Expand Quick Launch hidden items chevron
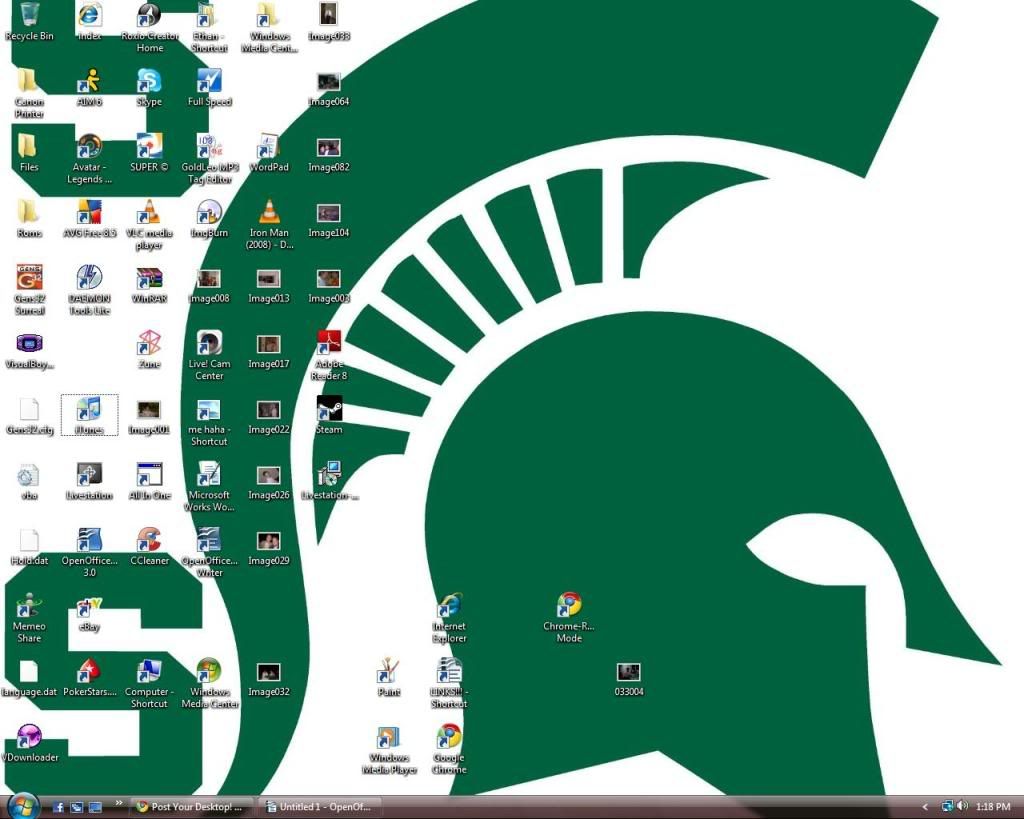Viewport: 1024px width, 819px height. pos(119,803)
